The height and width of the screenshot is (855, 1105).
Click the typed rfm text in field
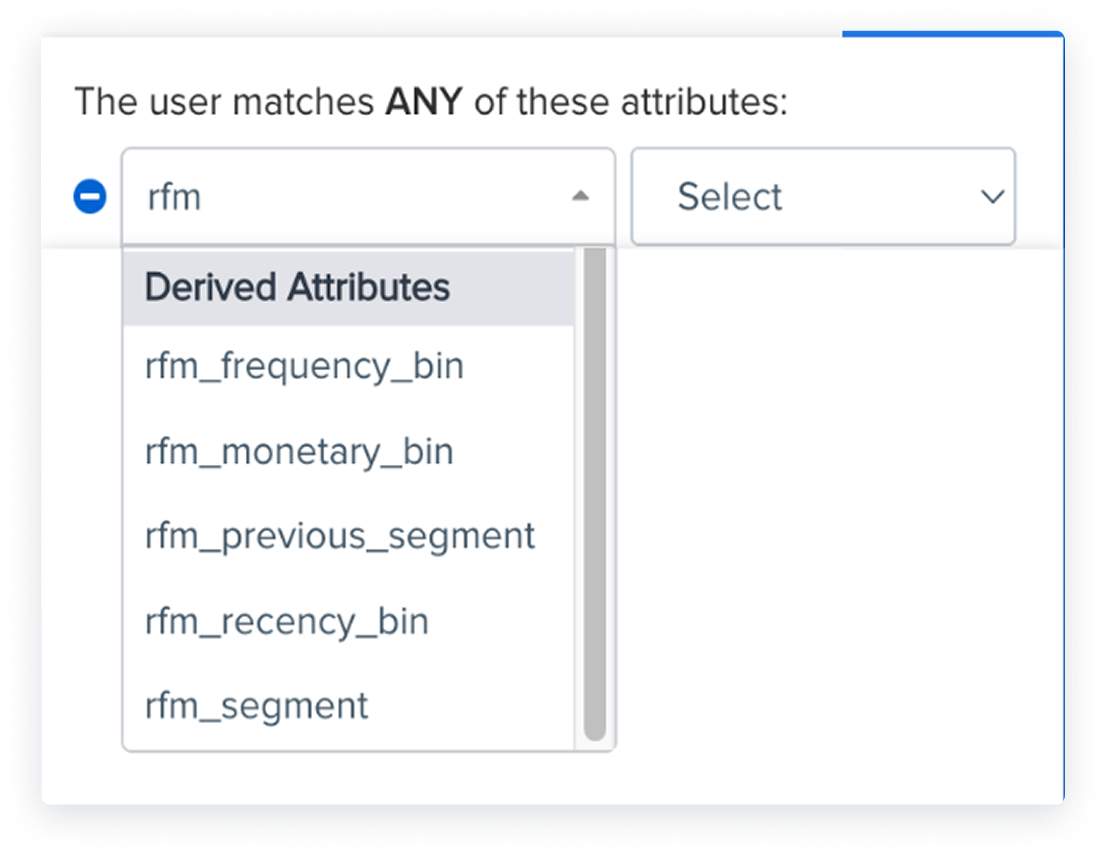(x=174, y=197)
